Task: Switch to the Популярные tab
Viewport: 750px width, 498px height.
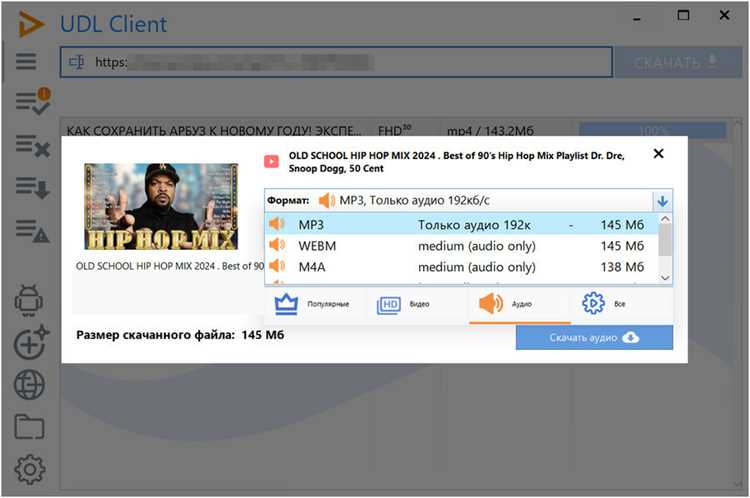Action: (315, 304)
